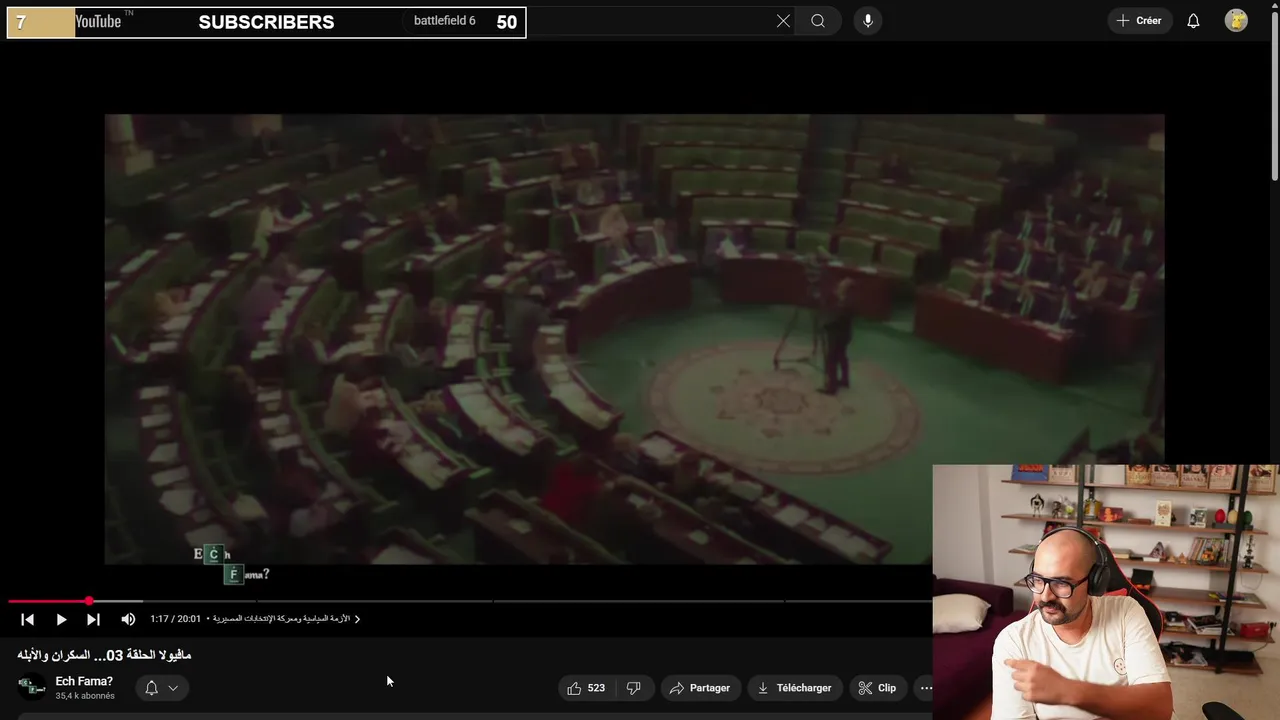This screenshot has height=720, width=1280.
Task: Clear the search box with the X icon
Action: (x=783, y=21)
